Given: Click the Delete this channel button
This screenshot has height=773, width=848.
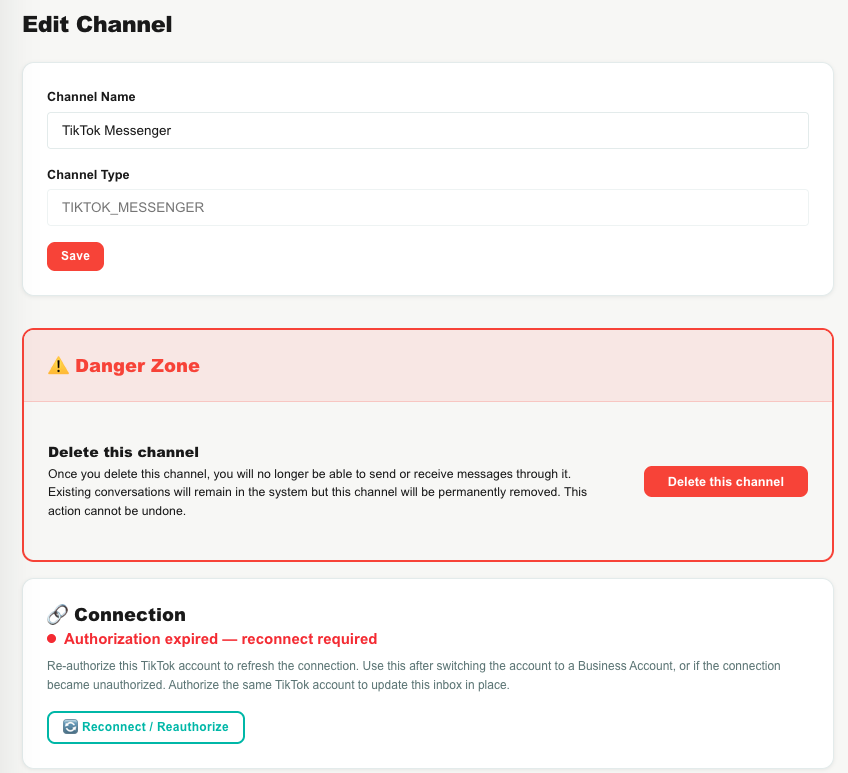Looking at the screenshot, I should 725,481.
